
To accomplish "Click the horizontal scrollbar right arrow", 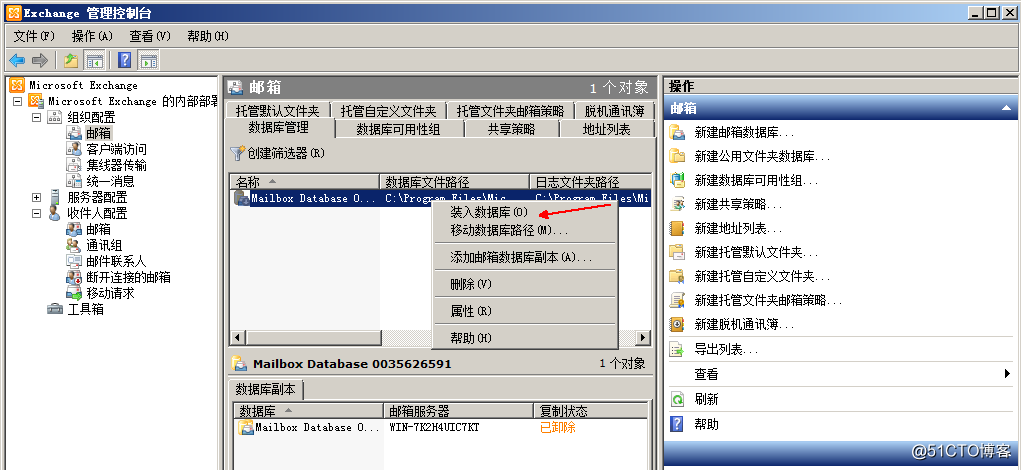I will tap(643, 338).
